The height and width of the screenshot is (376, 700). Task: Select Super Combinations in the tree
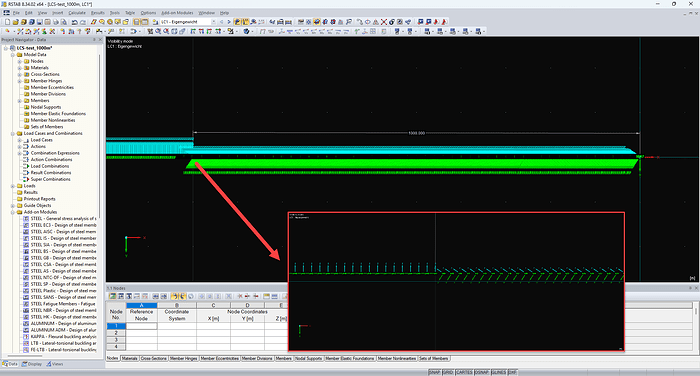50,180
